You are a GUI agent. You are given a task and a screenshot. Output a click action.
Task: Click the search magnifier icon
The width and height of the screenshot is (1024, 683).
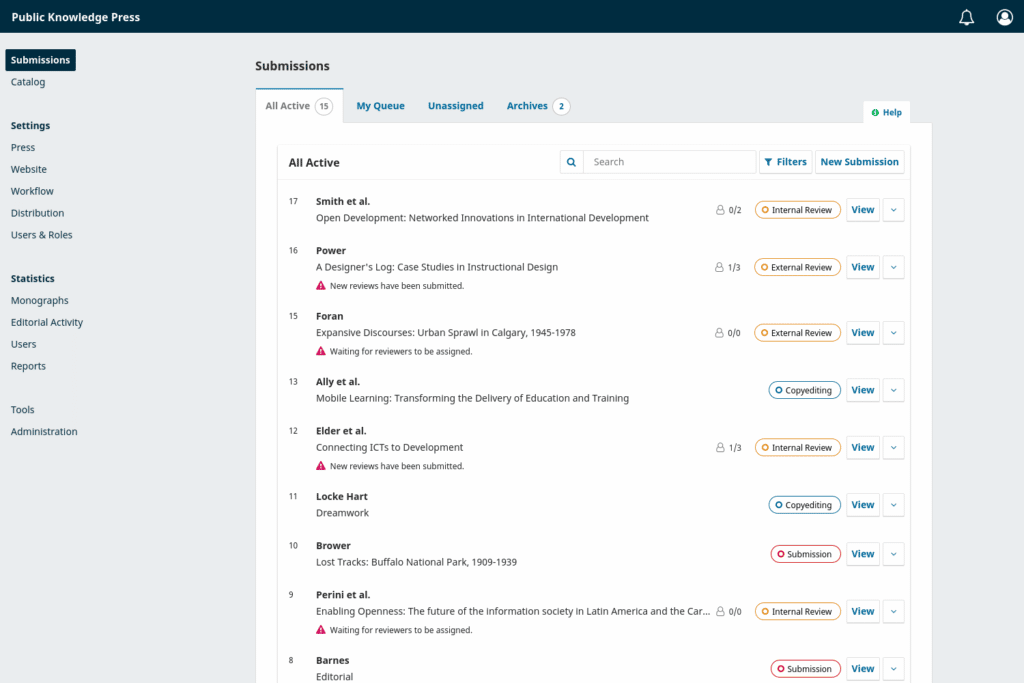click(570, 161)
